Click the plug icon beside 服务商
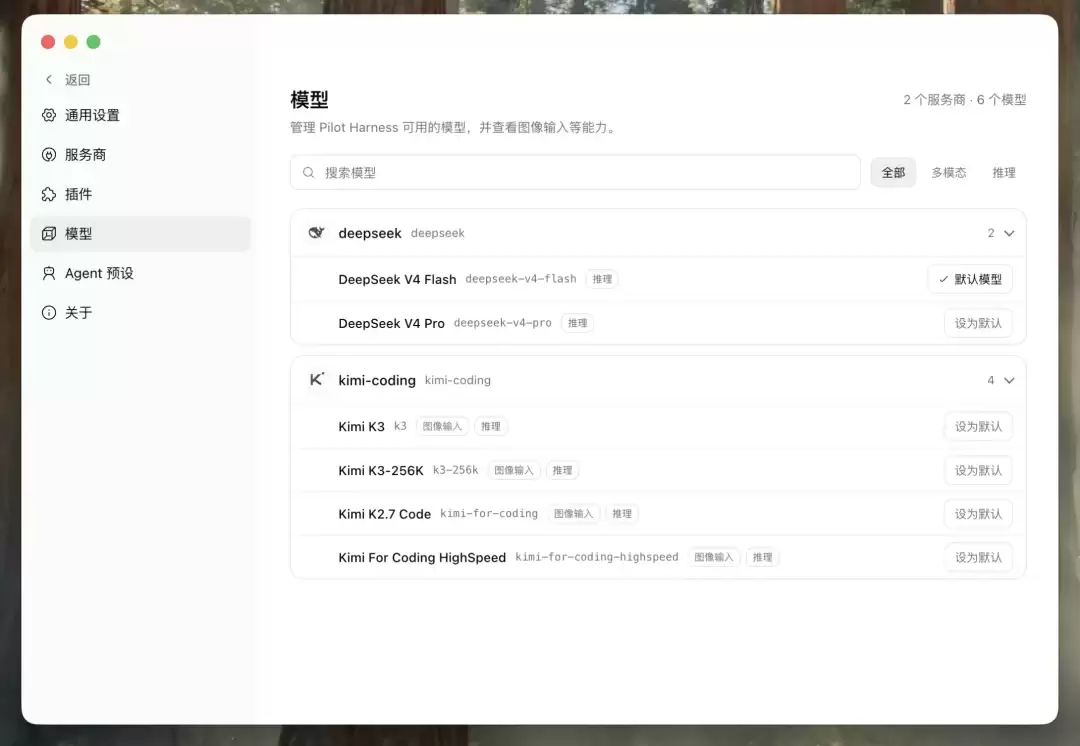This screenshot has width=1080, height=746. point(49,154)
